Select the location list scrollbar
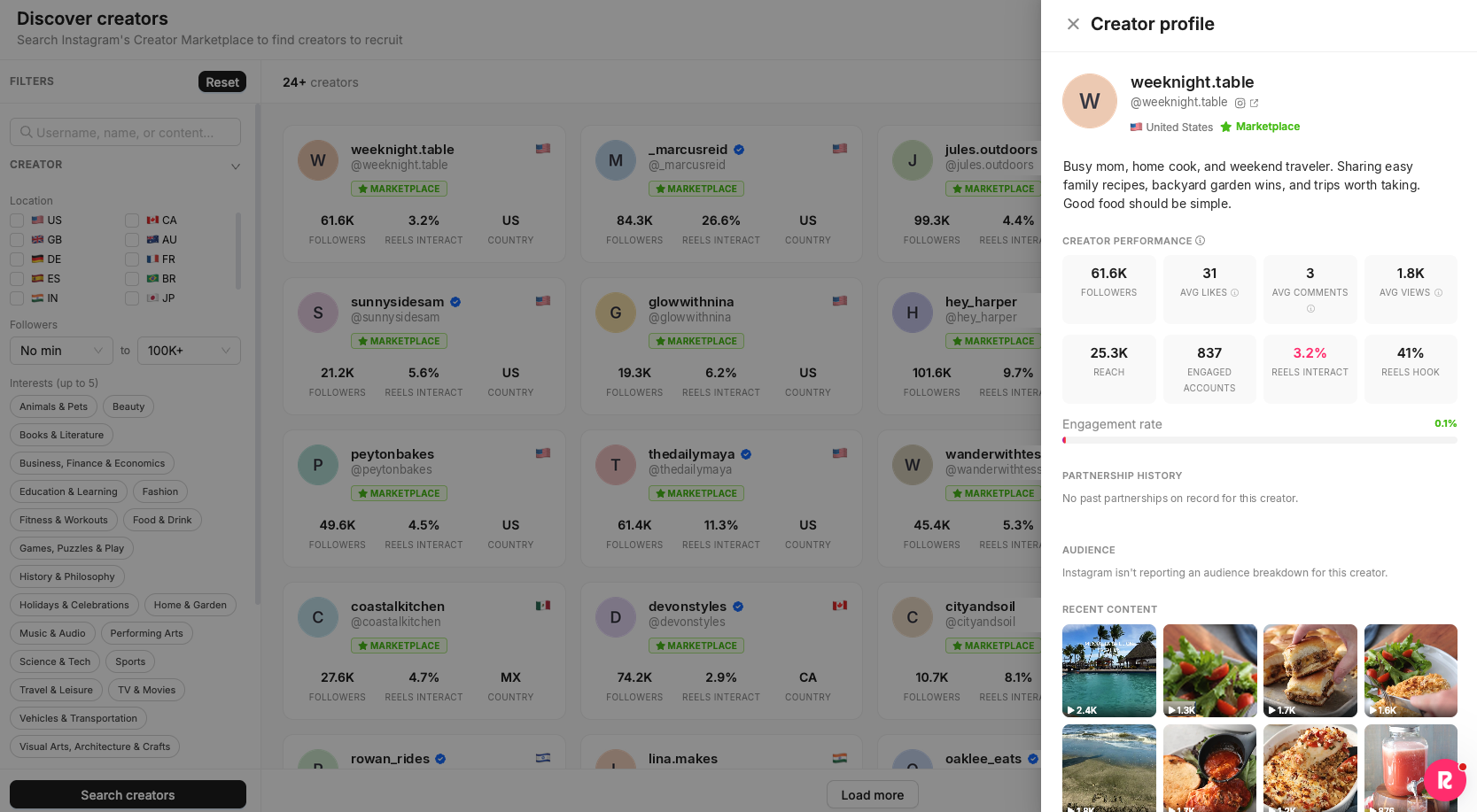Image resolution: width=1477 pixels, height=812 pixels. (237, 251)
